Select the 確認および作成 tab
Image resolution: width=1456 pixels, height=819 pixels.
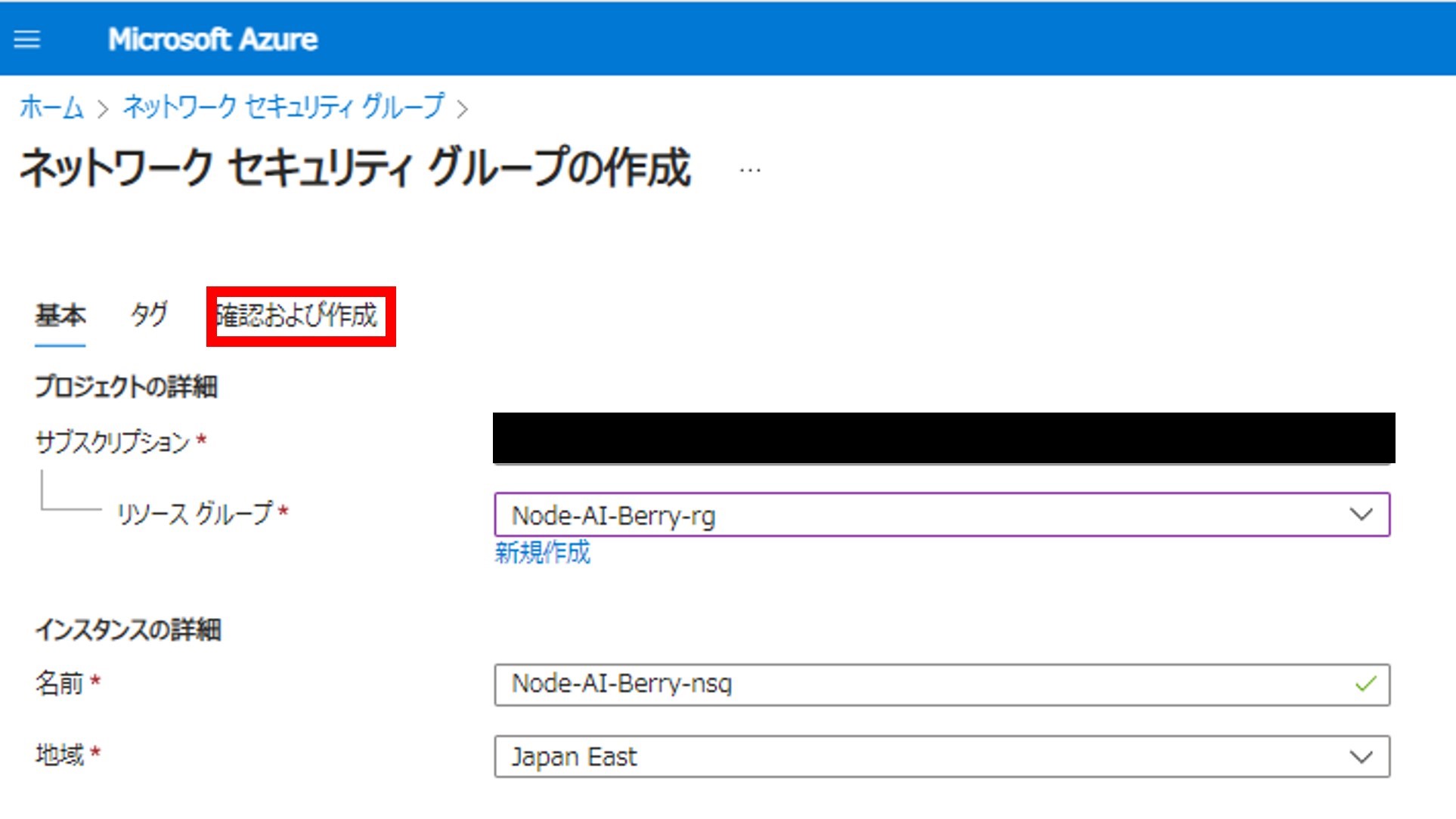pyautogui.click(x=300, y=316)
